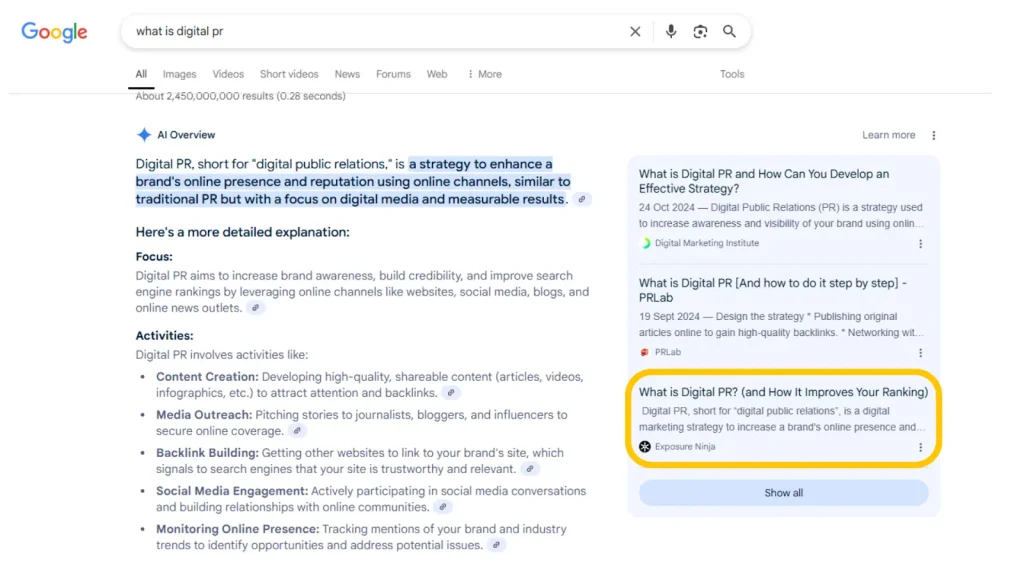This screenshot has width=1024, height=576.
Task: Open options menu for Digital Marketing Institute card
Action: [921, 244]
